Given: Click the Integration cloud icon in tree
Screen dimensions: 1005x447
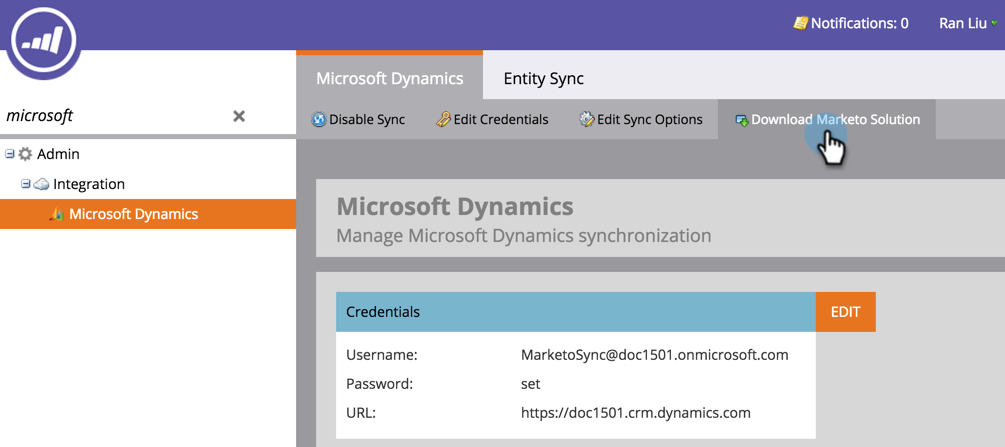Looking at the screenshot, I should pos(41,184).
